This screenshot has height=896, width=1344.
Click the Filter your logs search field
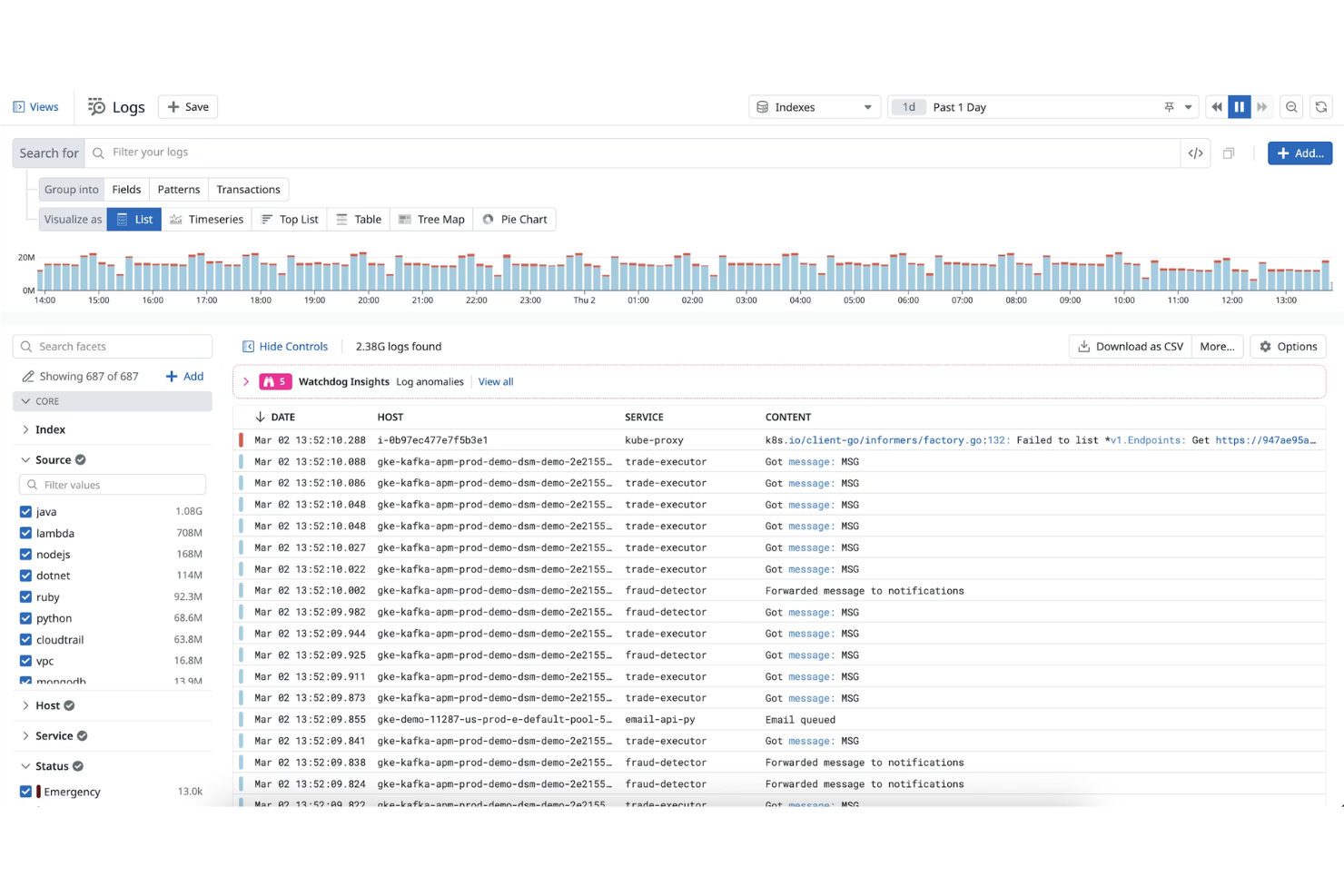(363, 152)
